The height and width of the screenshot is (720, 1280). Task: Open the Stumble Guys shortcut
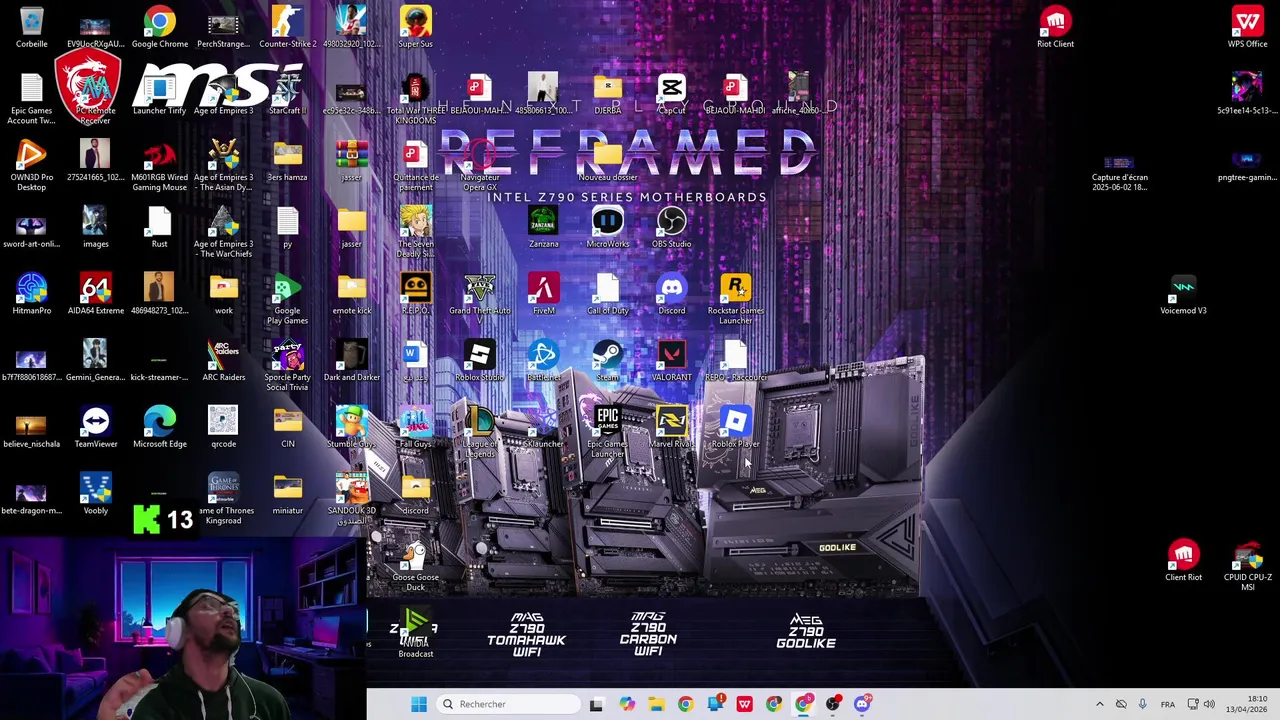351,428
